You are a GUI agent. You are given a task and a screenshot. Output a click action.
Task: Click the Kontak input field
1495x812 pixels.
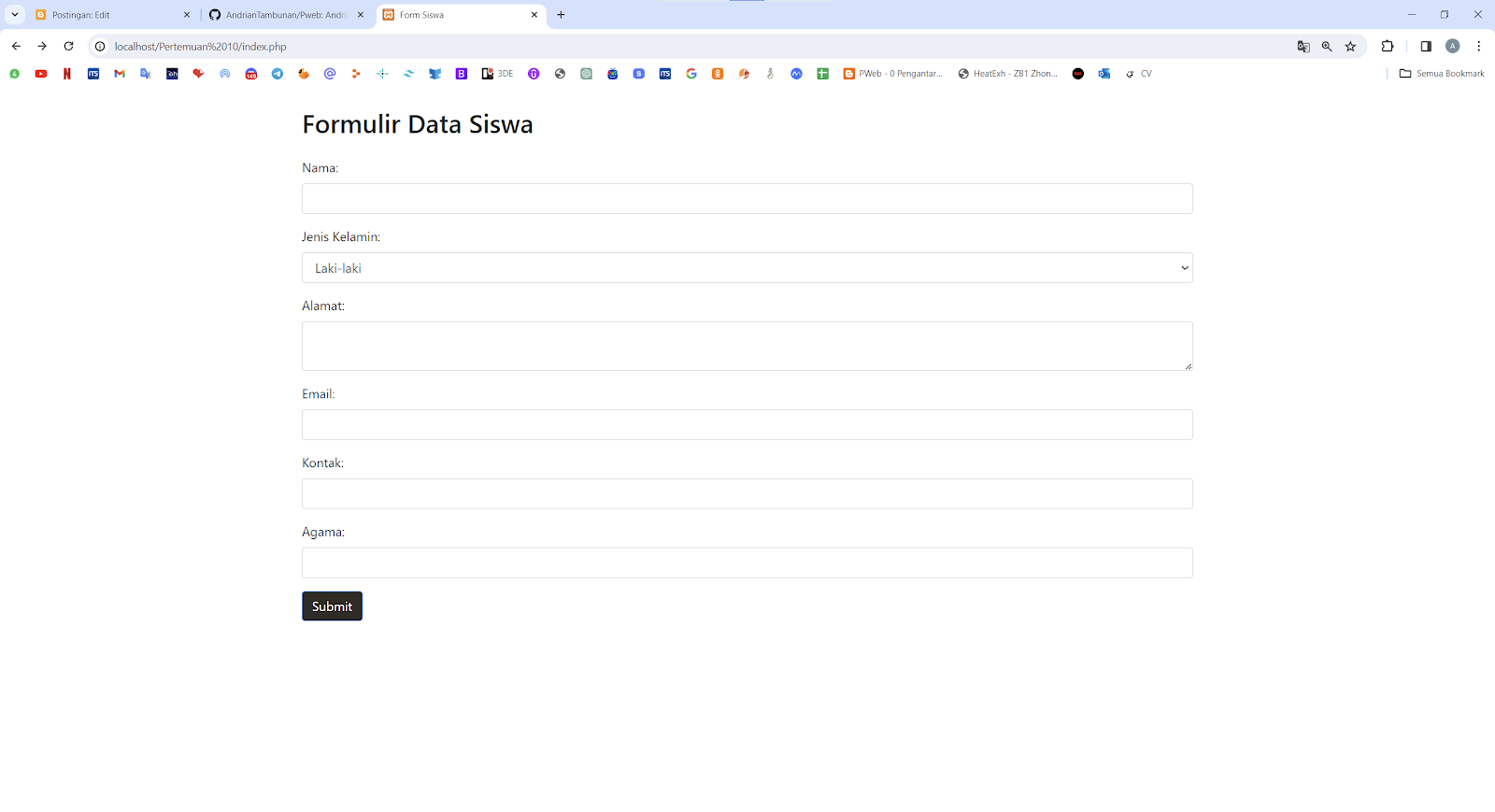(747, 494)
